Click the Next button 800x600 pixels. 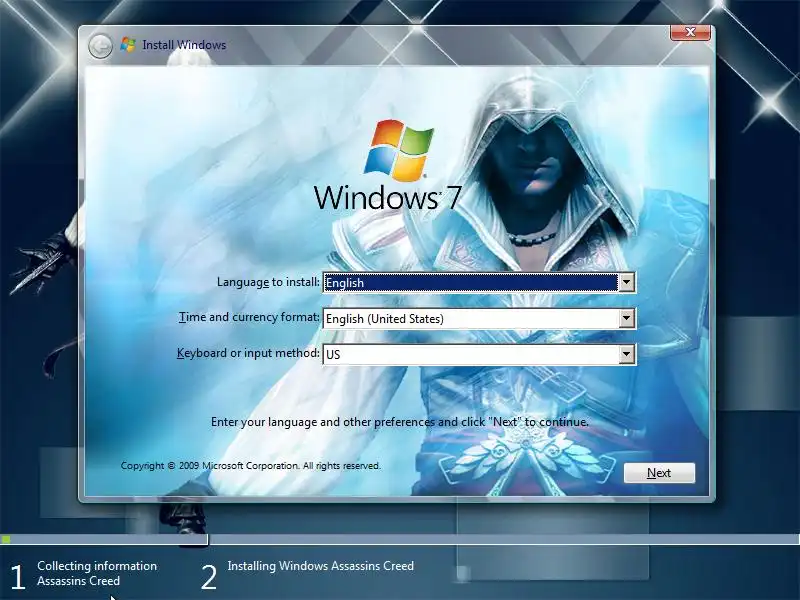[659, 473]
